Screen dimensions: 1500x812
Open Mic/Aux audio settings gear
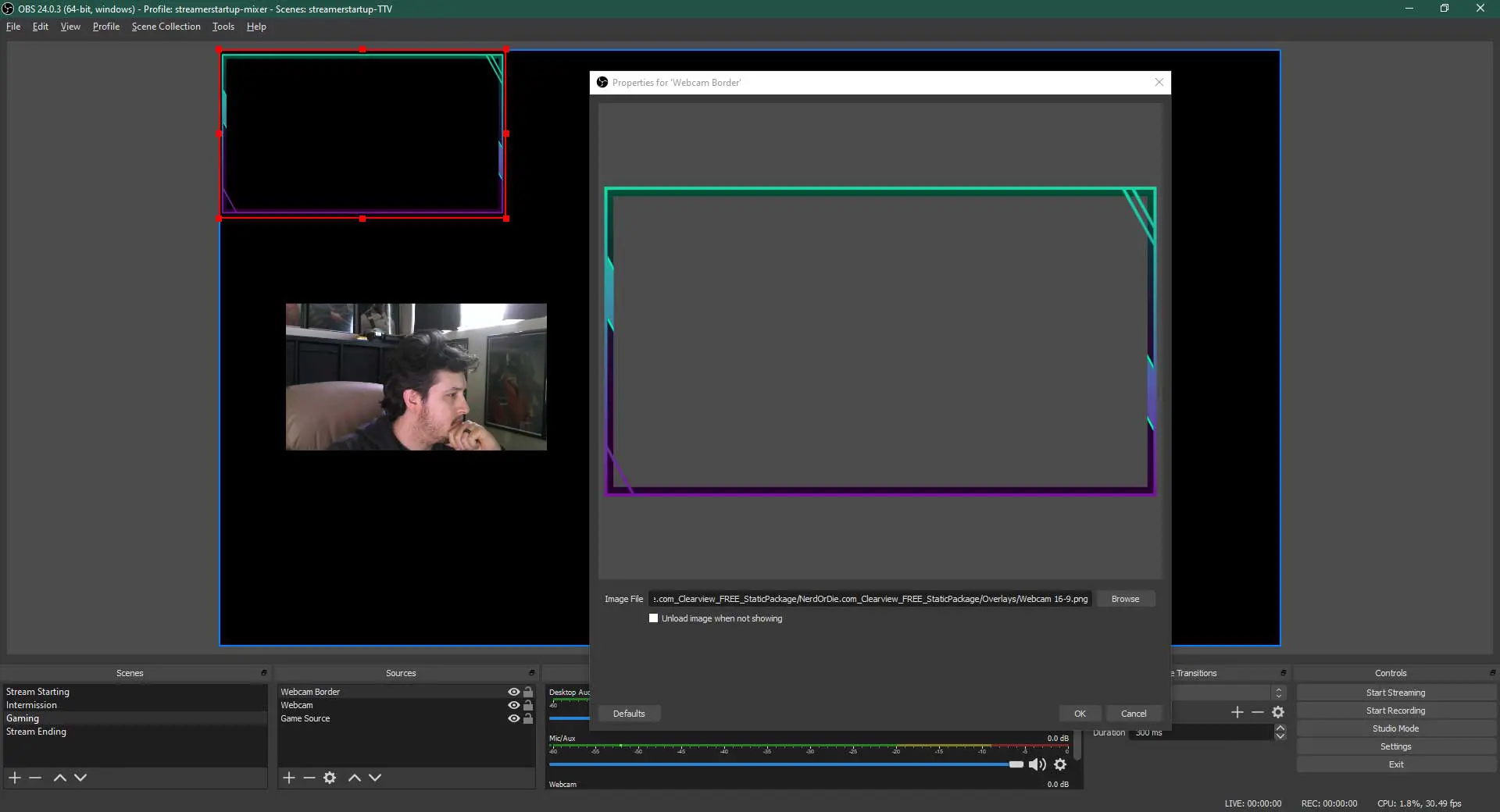point(1060,764)
